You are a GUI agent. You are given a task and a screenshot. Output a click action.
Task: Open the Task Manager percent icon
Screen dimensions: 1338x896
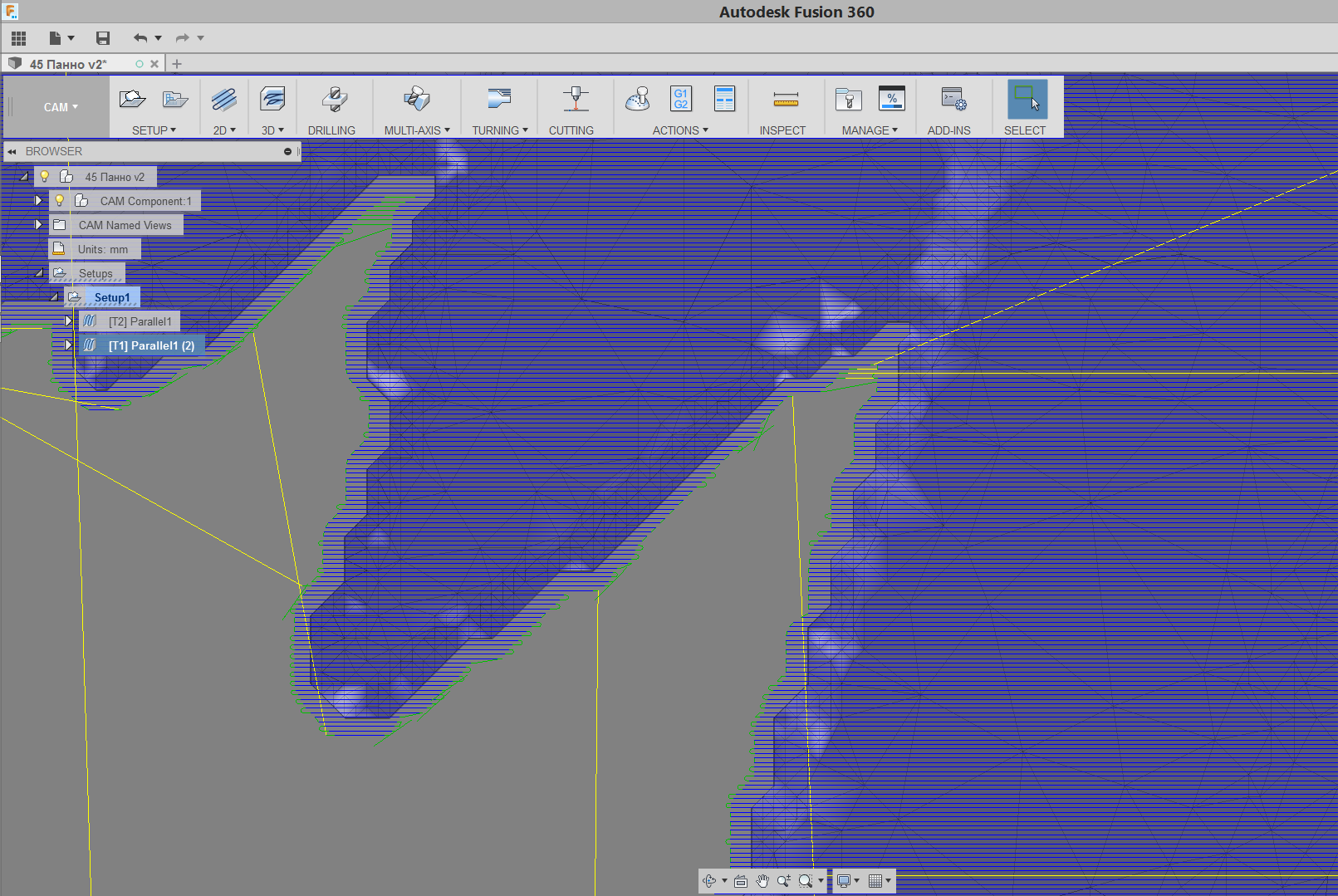[892, 99]
